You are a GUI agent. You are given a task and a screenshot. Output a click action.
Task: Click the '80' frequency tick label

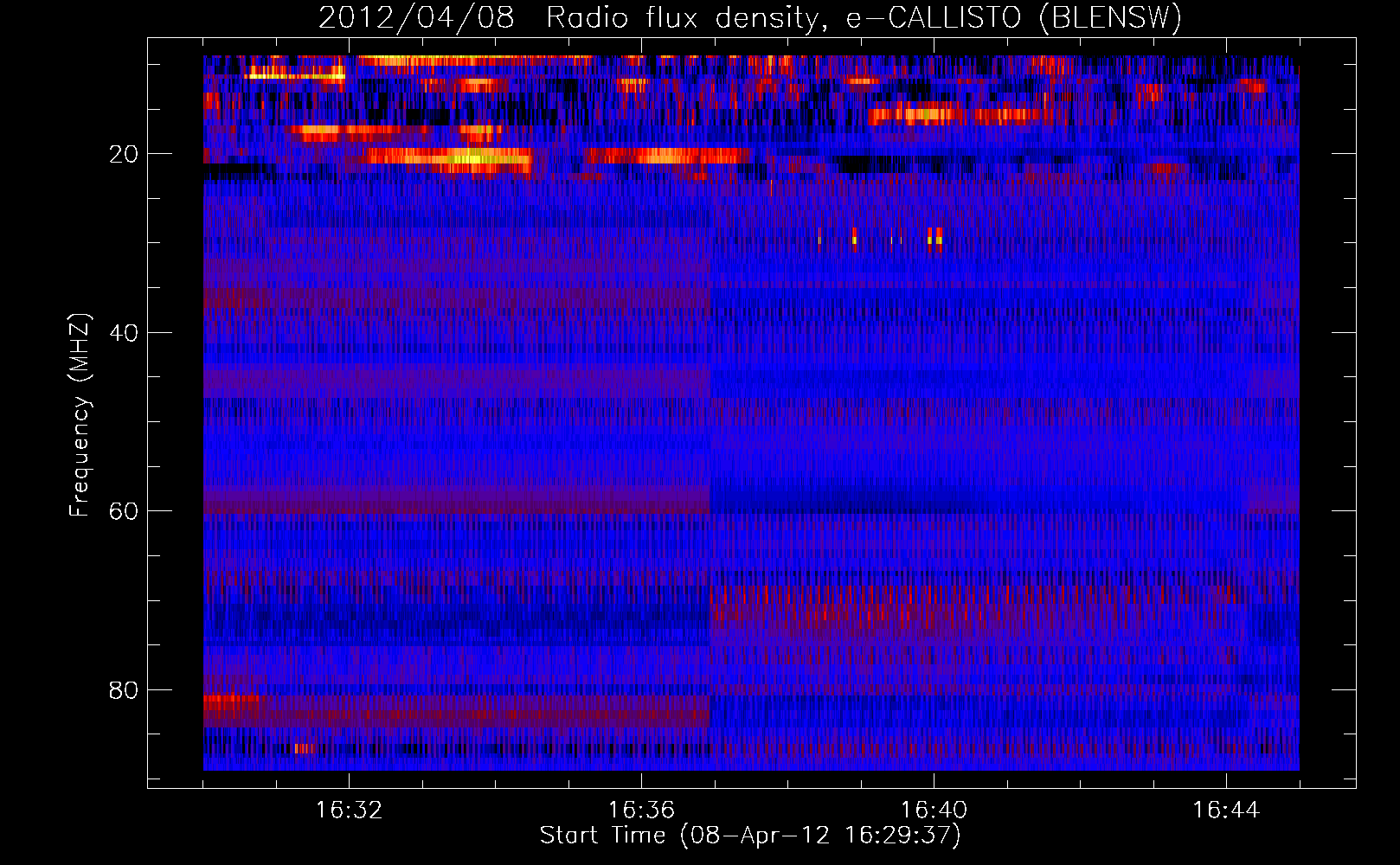click(124, 690)
